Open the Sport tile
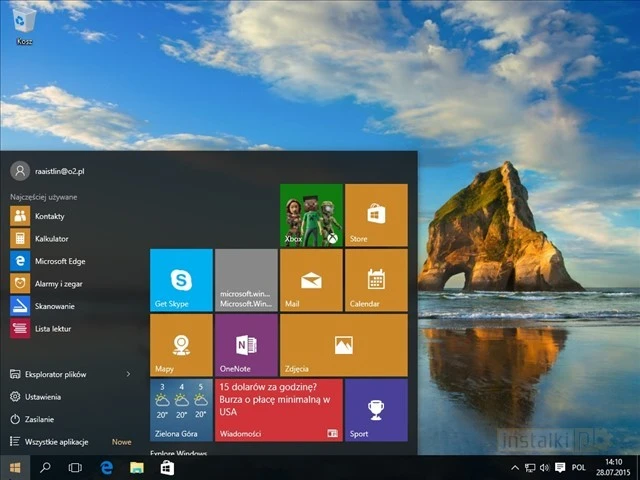The height and width of the screenshot is (480, 640). 376,410
